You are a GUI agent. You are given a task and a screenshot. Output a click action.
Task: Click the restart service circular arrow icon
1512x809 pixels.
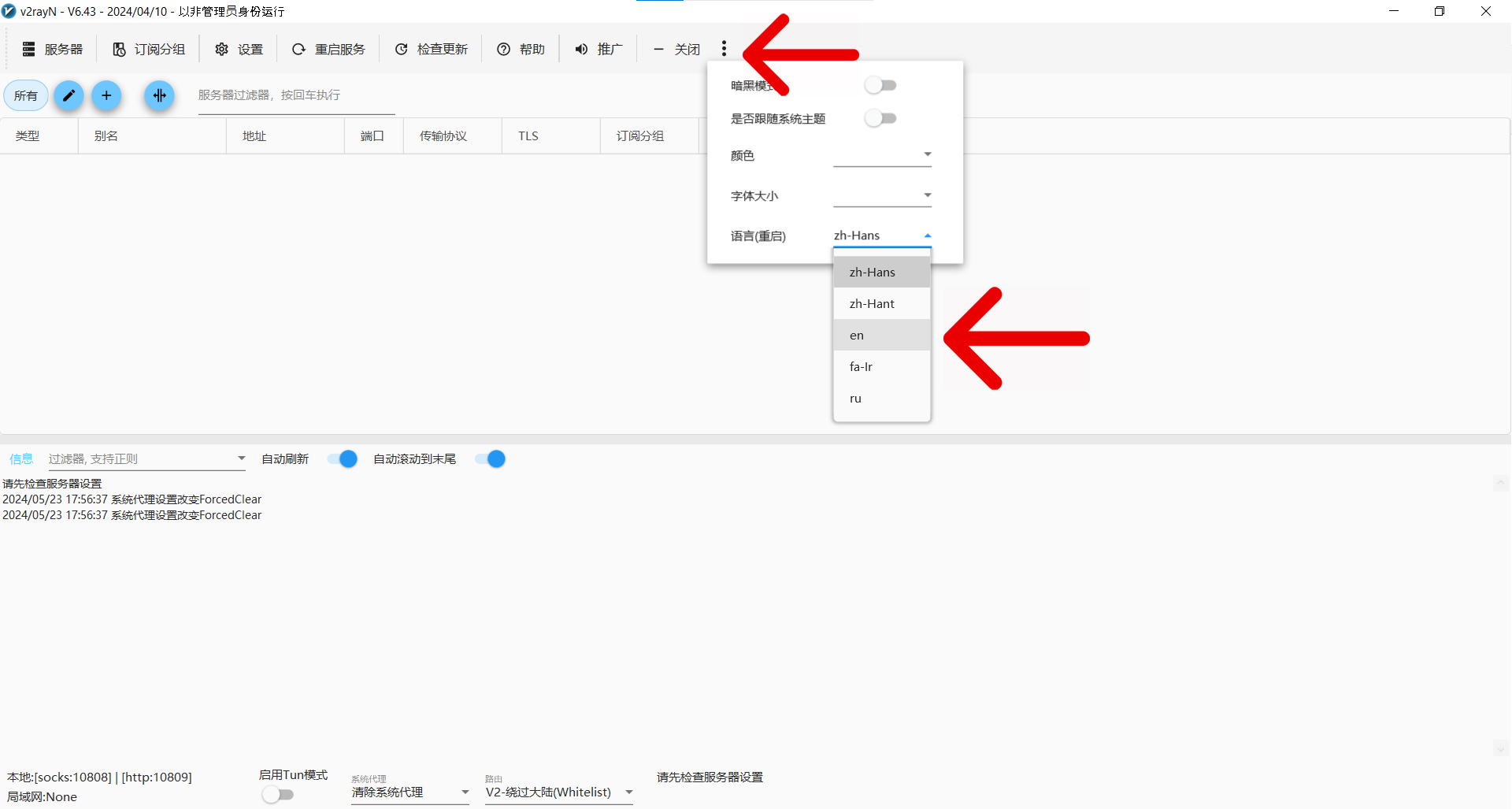(298, 49)
